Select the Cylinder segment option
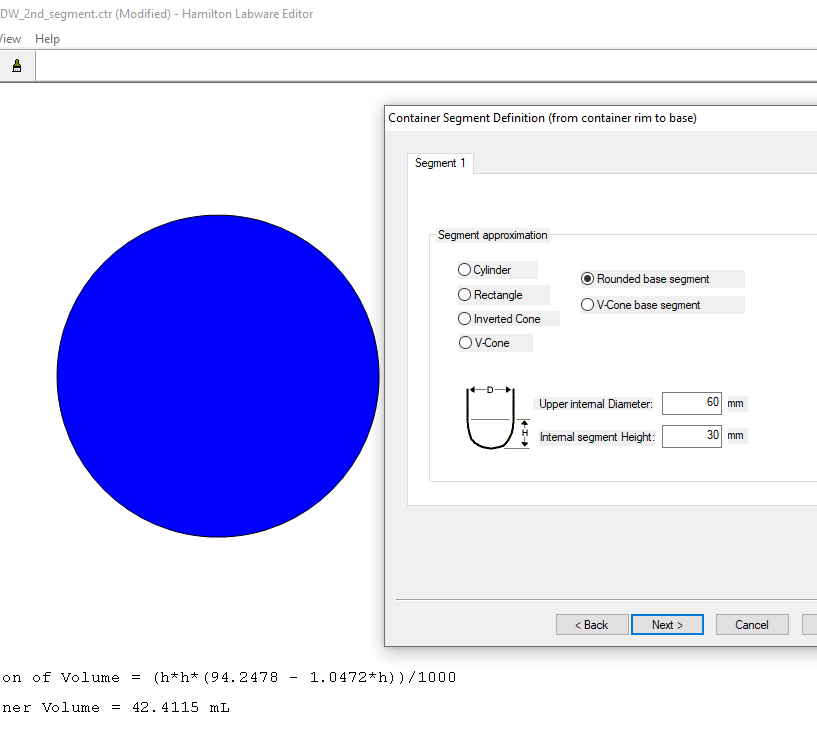The image size is (817, 729). point(465,270)
